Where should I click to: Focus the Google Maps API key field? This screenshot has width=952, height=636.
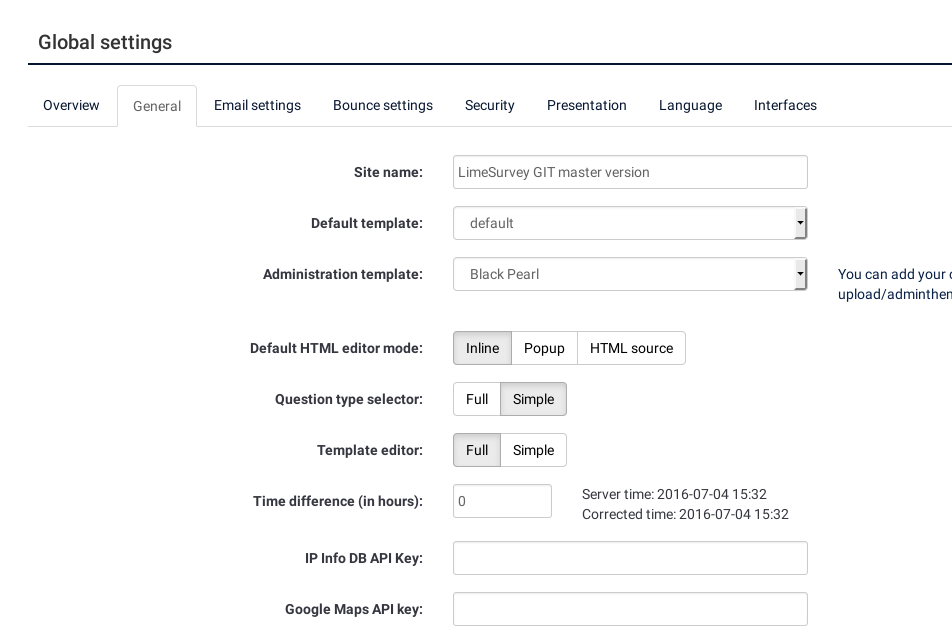[630, 609]
